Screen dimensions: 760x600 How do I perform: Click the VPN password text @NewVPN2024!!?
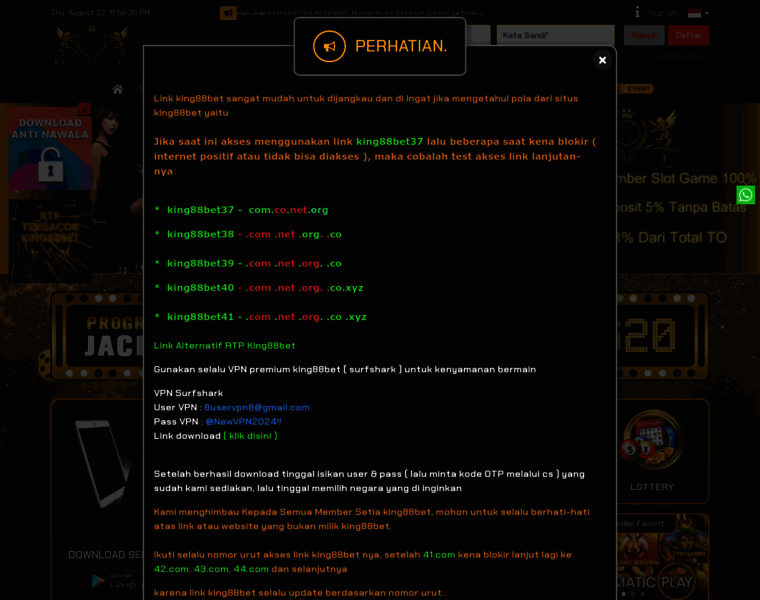(x=243, y=422)
